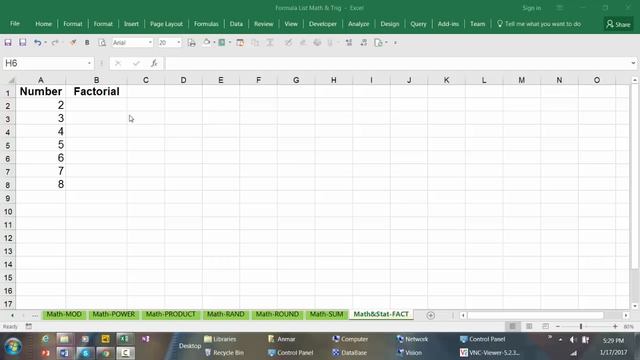Click the sheet tabs scroll-left arrow
640x360 pixels.
[13, 315]
